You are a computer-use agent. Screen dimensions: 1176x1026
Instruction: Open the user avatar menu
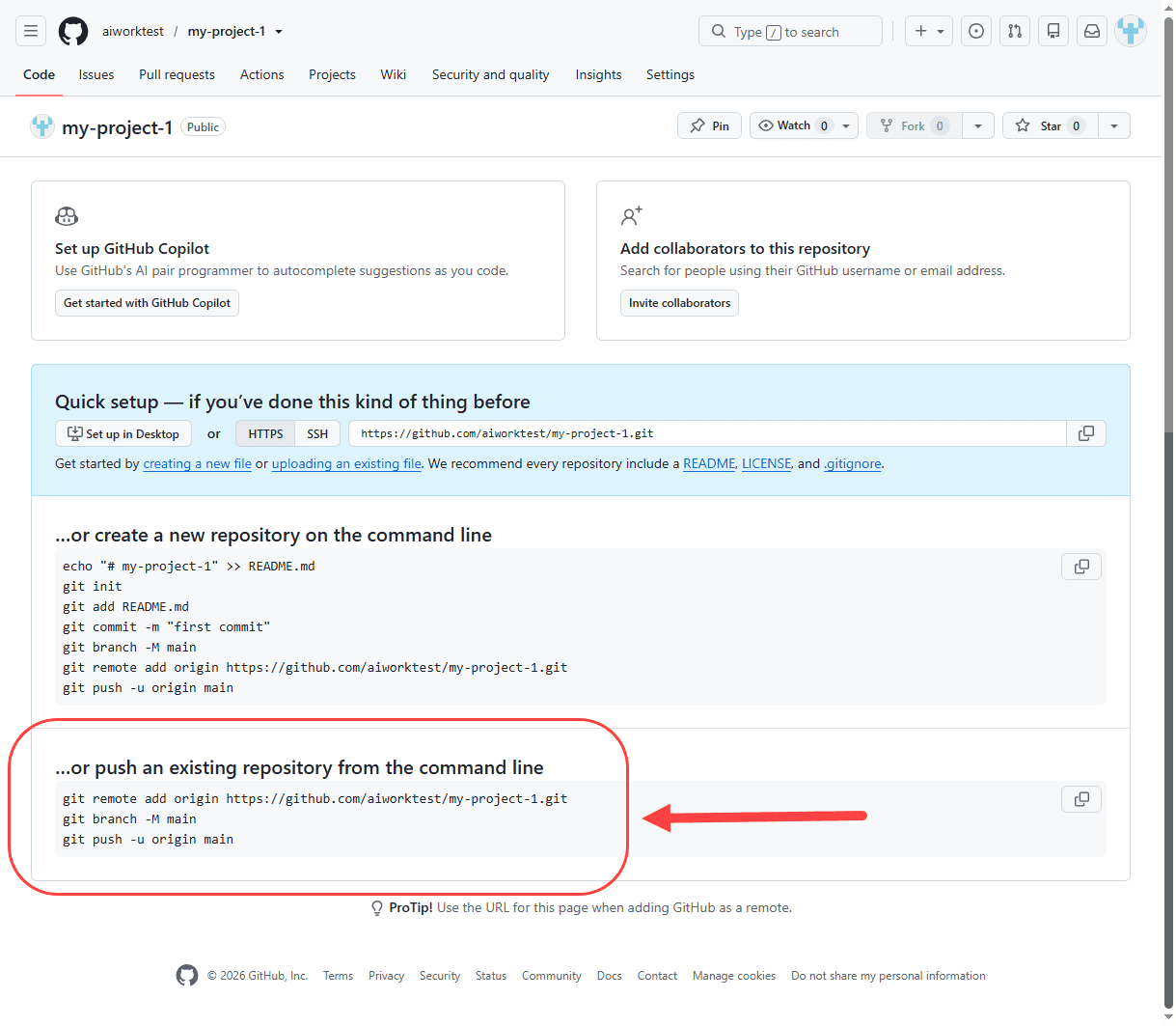[x=1131, y=31]
